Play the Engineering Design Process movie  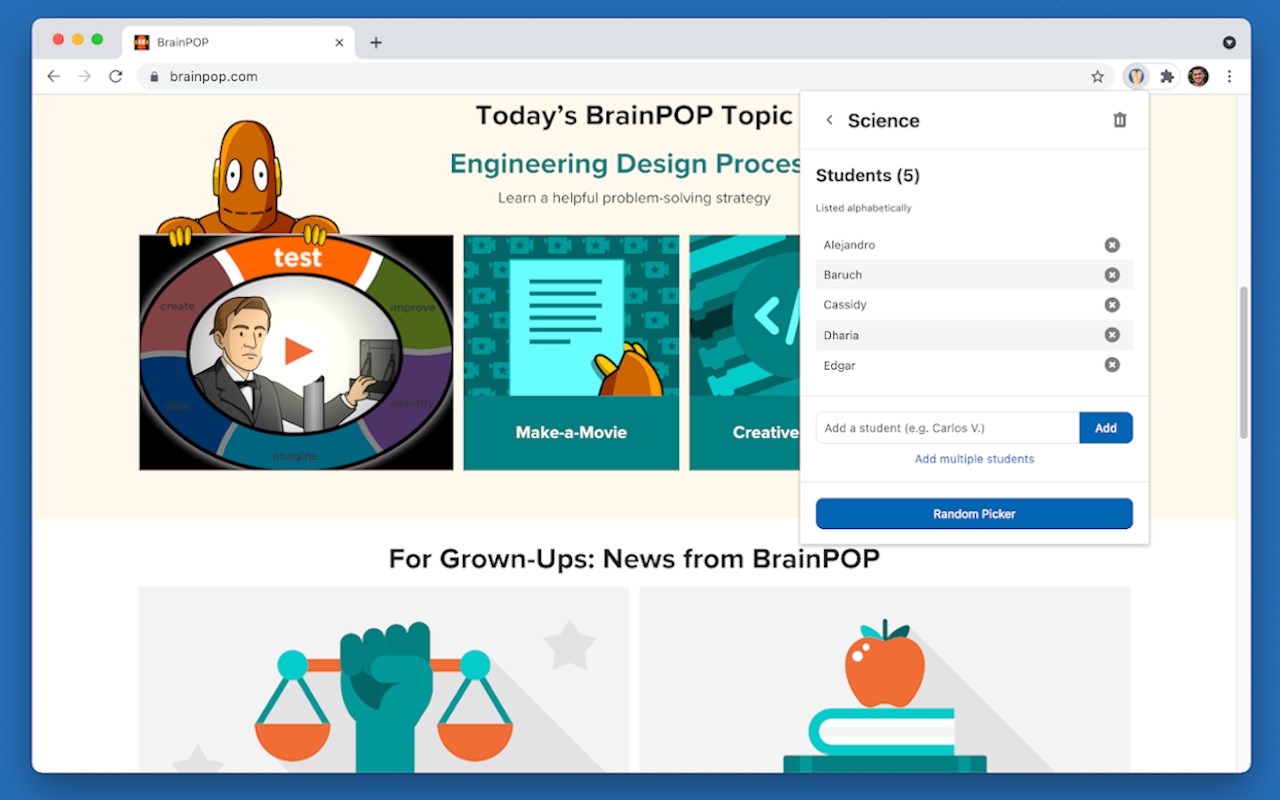point(297,351)
